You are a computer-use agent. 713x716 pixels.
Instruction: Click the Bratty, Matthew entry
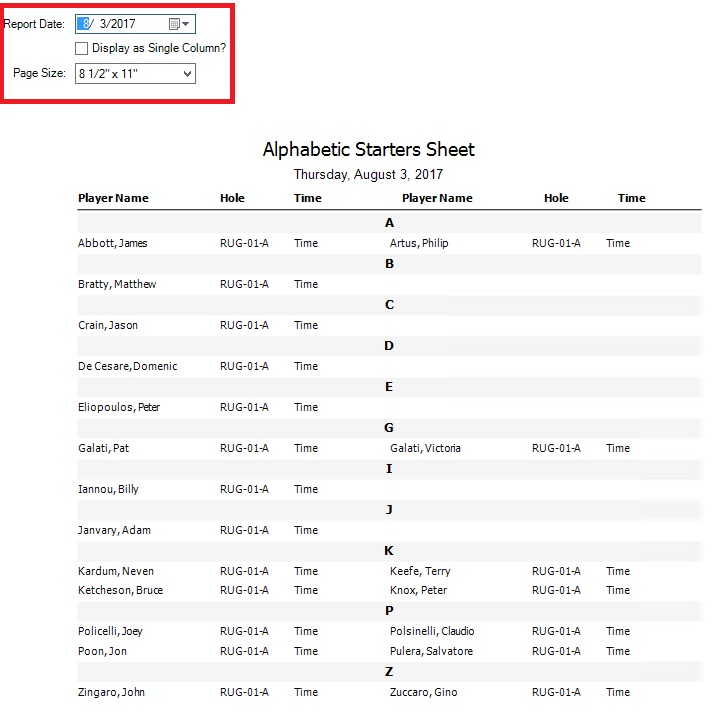coord(117,284)
